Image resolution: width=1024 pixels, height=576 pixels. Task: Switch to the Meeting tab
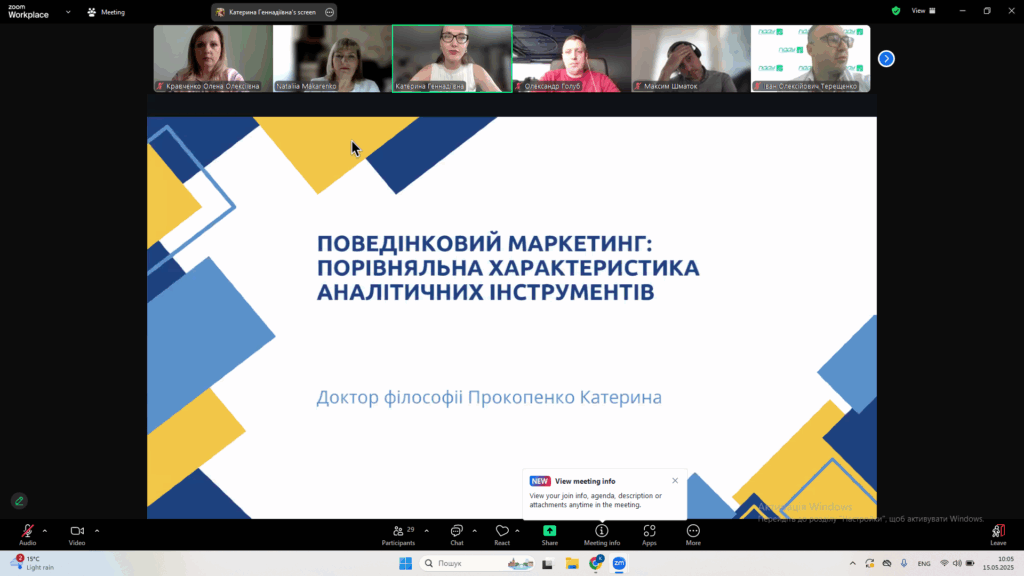[106, 12]
